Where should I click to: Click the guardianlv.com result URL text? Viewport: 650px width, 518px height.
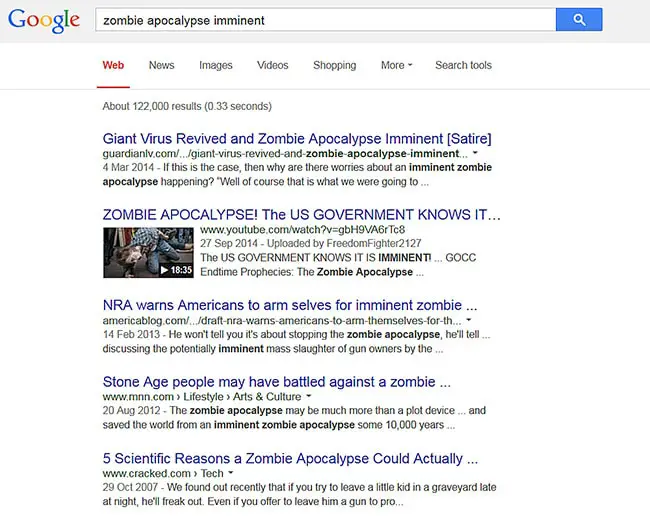(285, 154)
